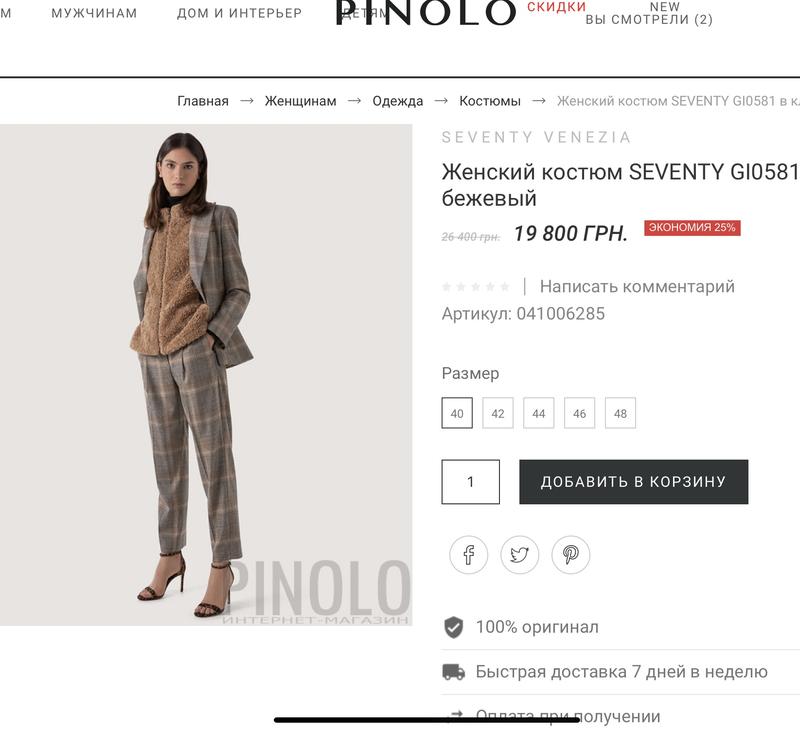The image size is (800, 730).
Task: Navigate to Костюмы breadcrumb
Action: tap(490, 101)
